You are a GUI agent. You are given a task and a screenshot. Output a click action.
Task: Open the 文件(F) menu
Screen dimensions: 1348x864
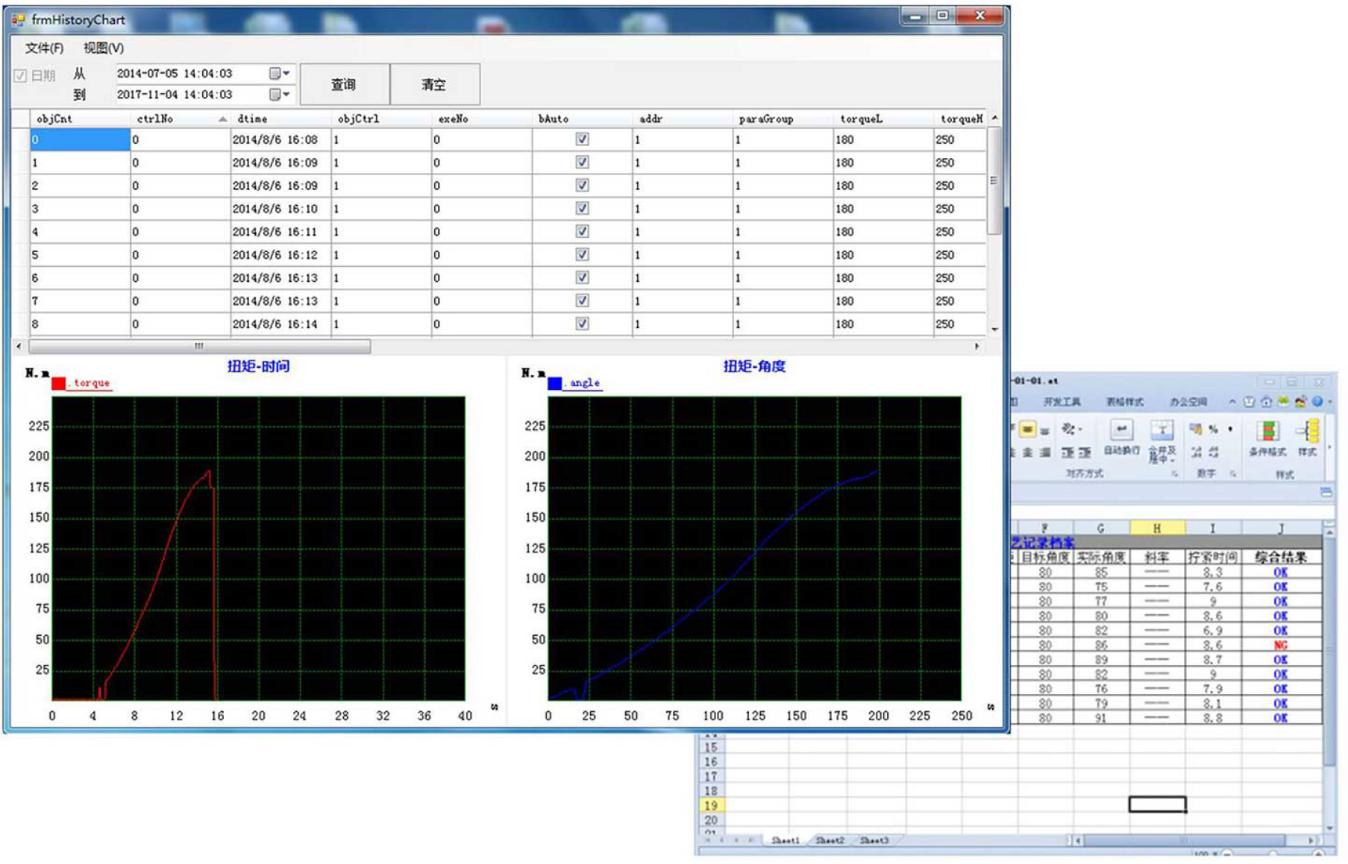tap(44, 48)
